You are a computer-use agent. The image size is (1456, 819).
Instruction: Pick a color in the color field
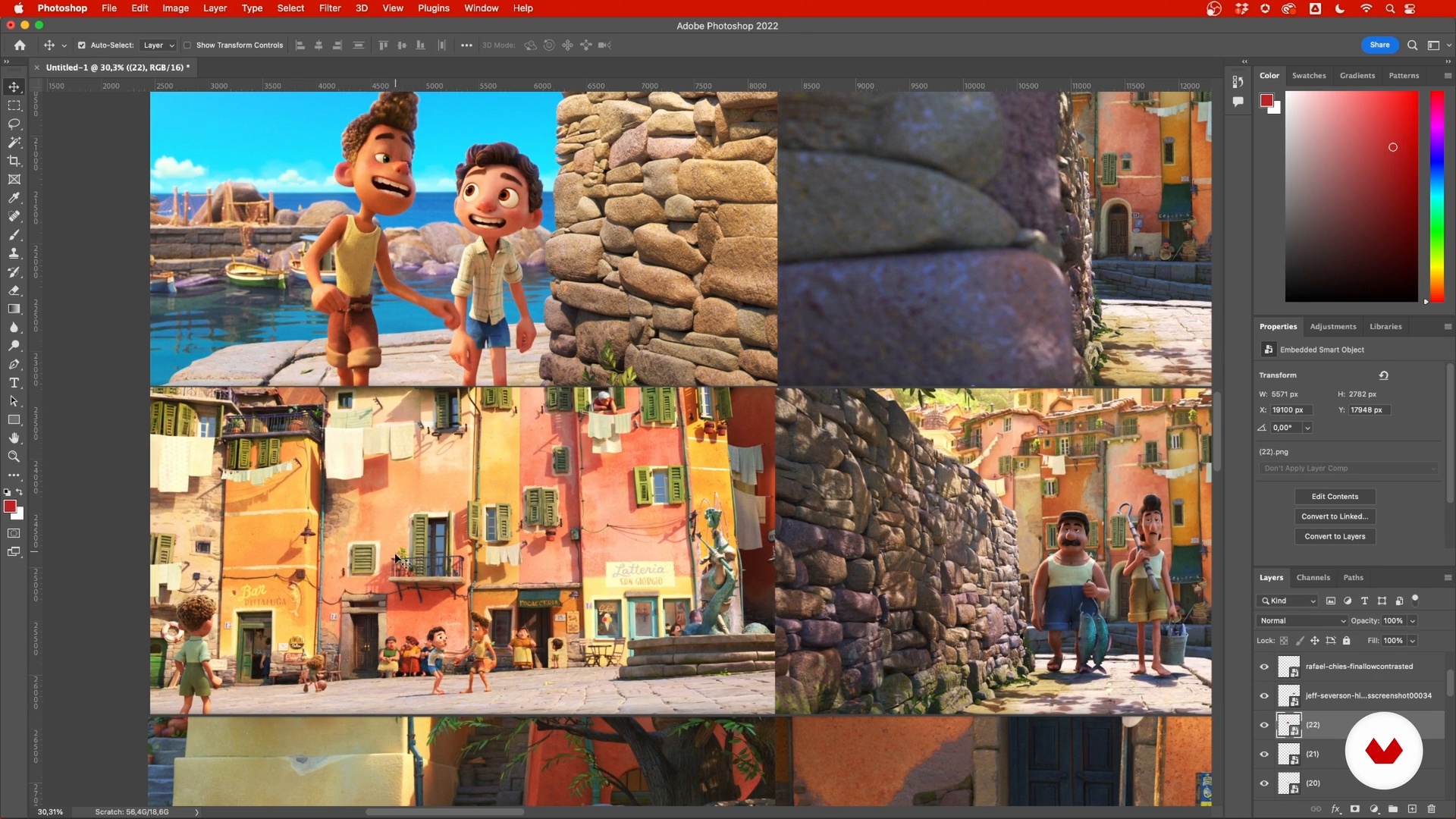pos(1351,196)
